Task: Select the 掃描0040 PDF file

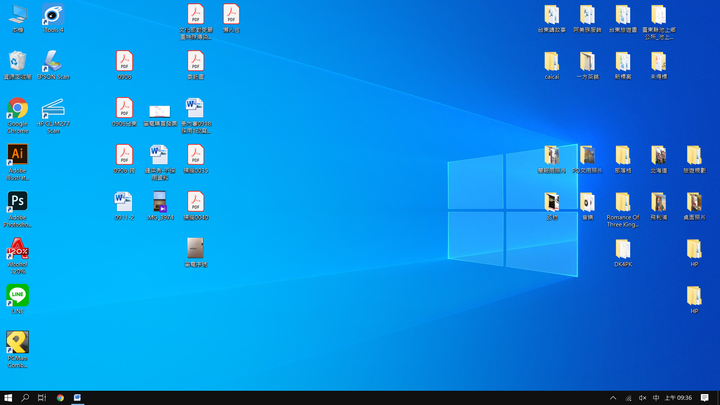Action: [196, 206]
